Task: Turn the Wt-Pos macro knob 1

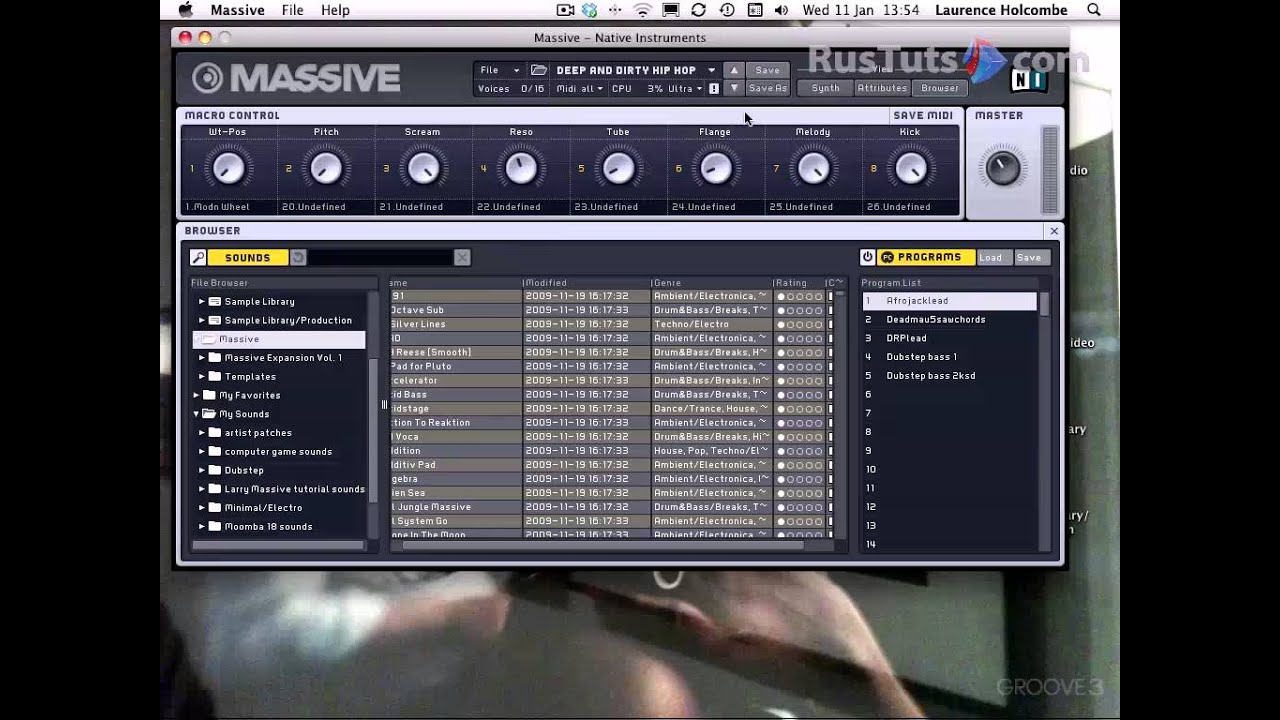Action: point(228,168)
